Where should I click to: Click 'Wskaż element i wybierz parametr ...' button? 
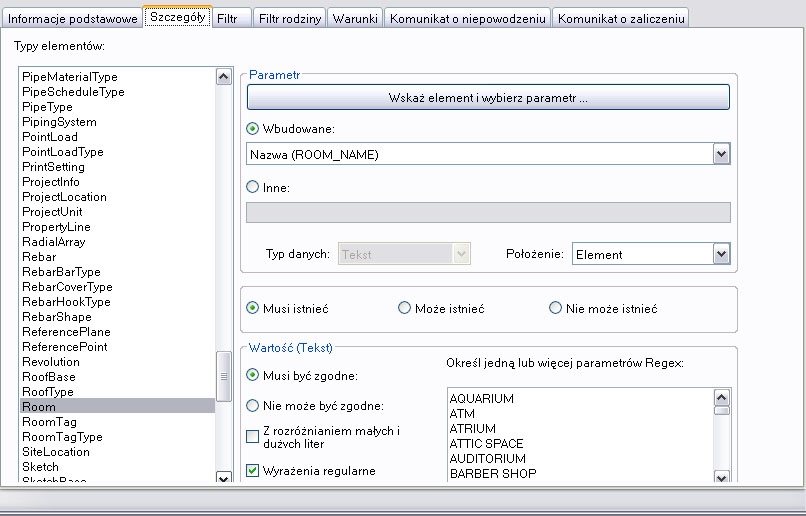[488, 98]
